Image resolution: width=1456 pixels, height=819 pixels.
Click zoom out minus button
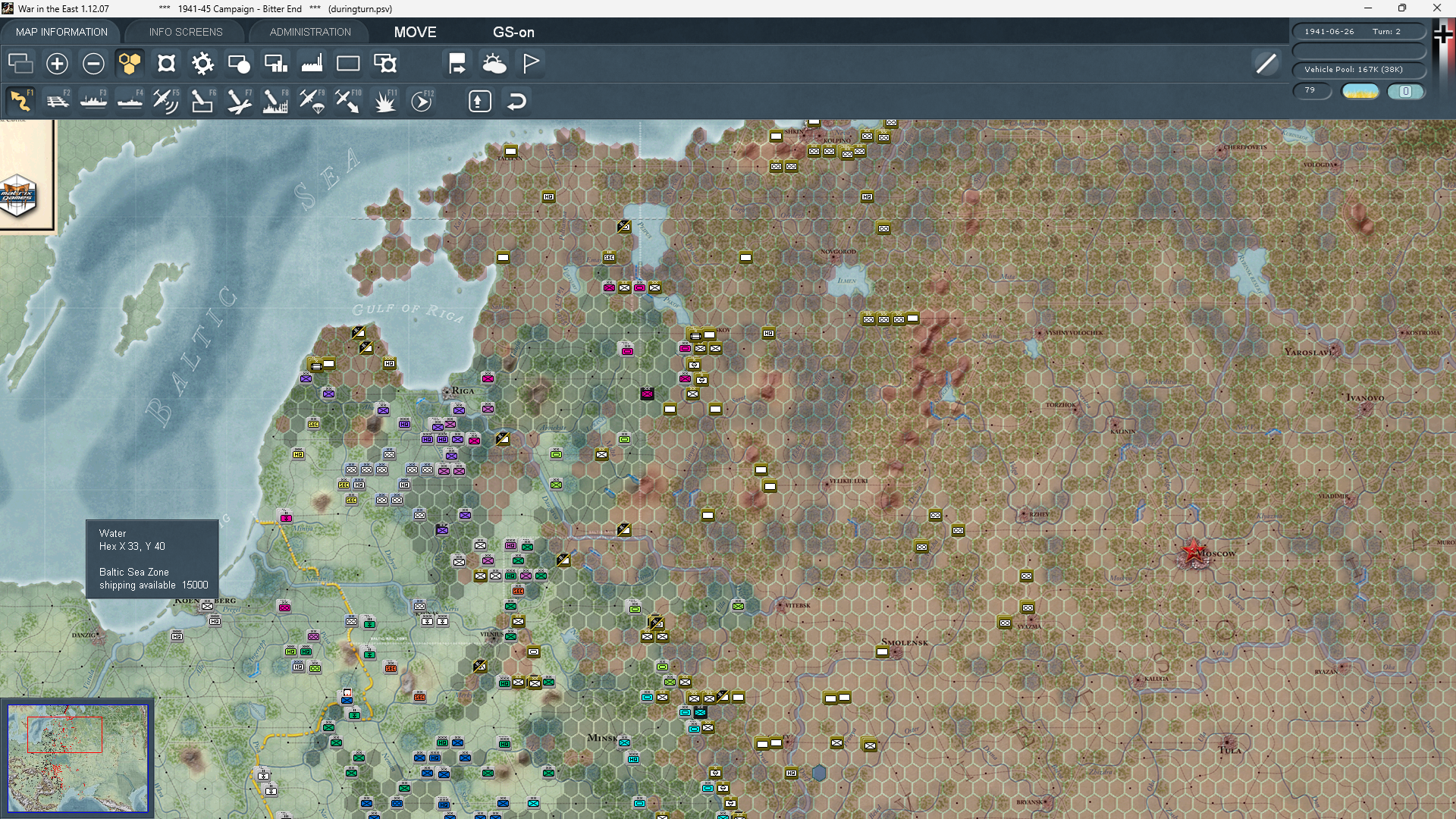(x=93, y=64)
